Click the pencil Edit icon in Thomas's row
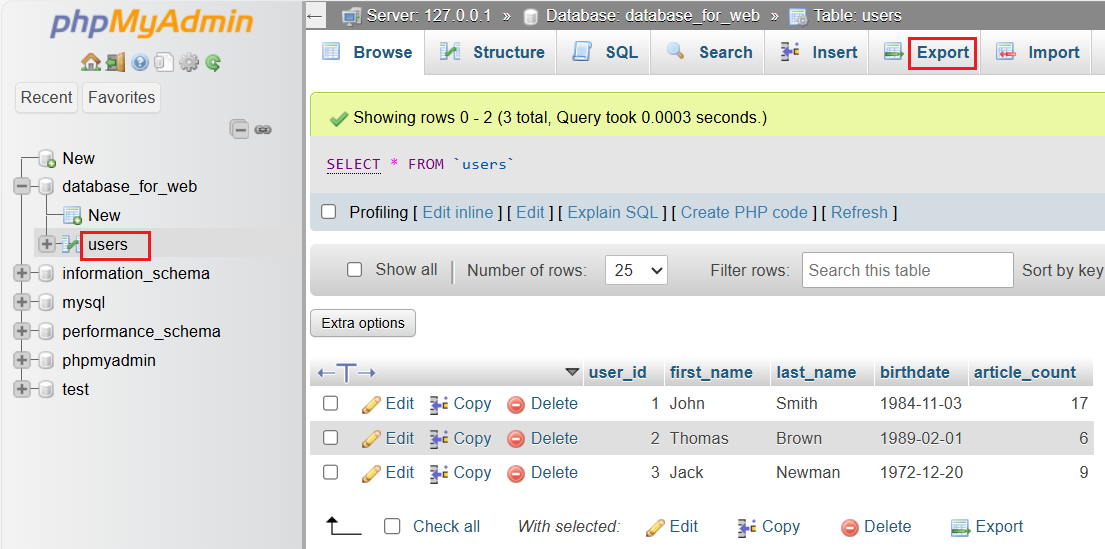 tap(371, 438)
